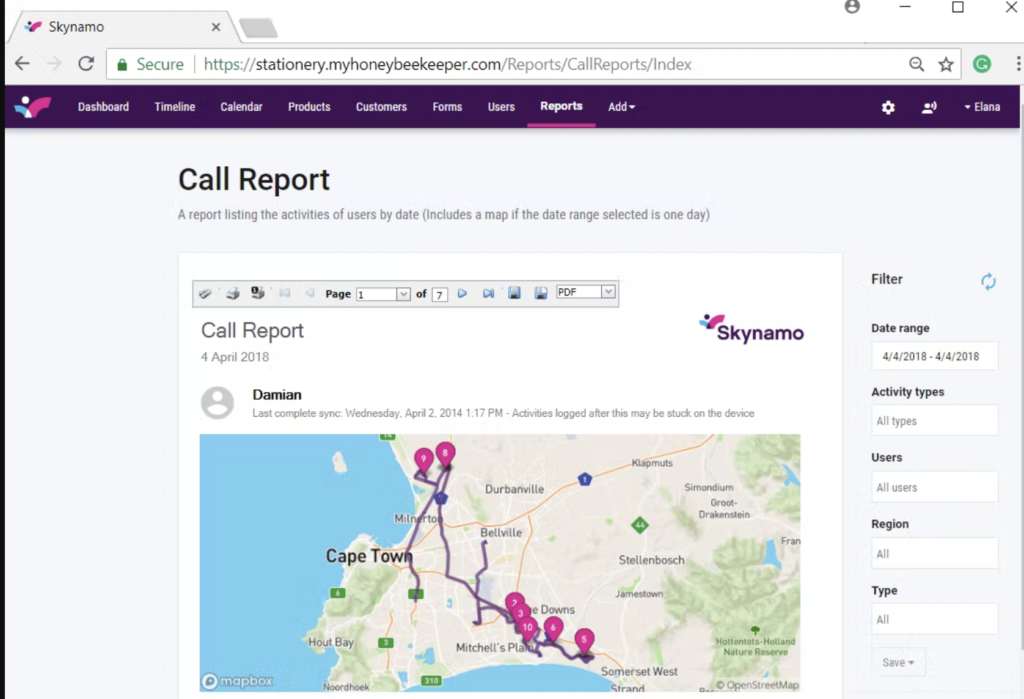This screenshot has width=1024, height=699.
Task: Go to the next report page
Action: 462,293
